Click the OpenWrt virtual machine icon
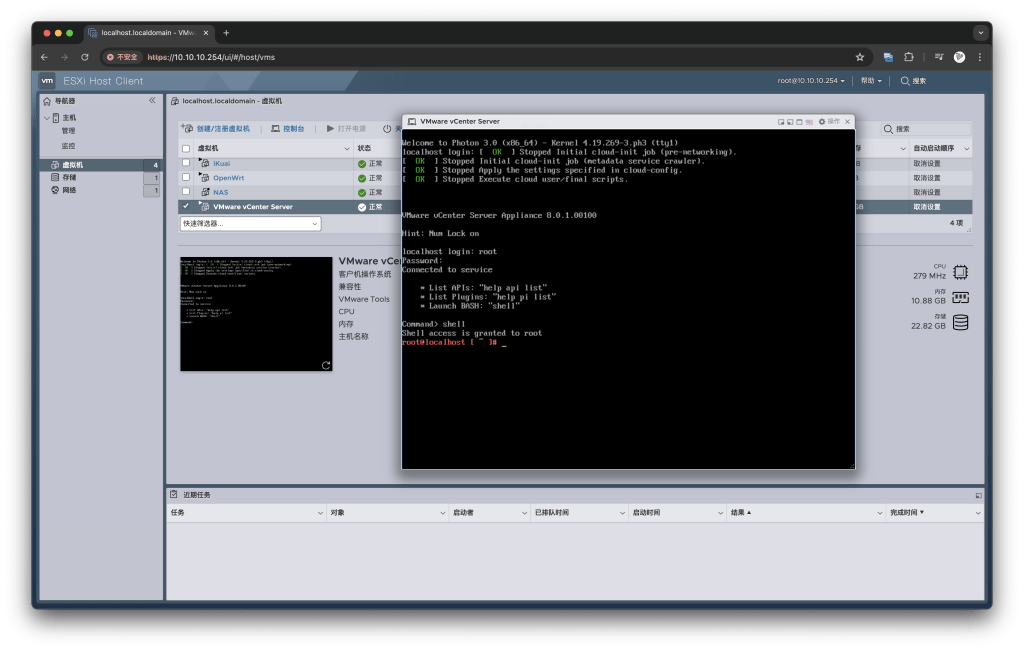1024x651 pixels. click(205, 178)
